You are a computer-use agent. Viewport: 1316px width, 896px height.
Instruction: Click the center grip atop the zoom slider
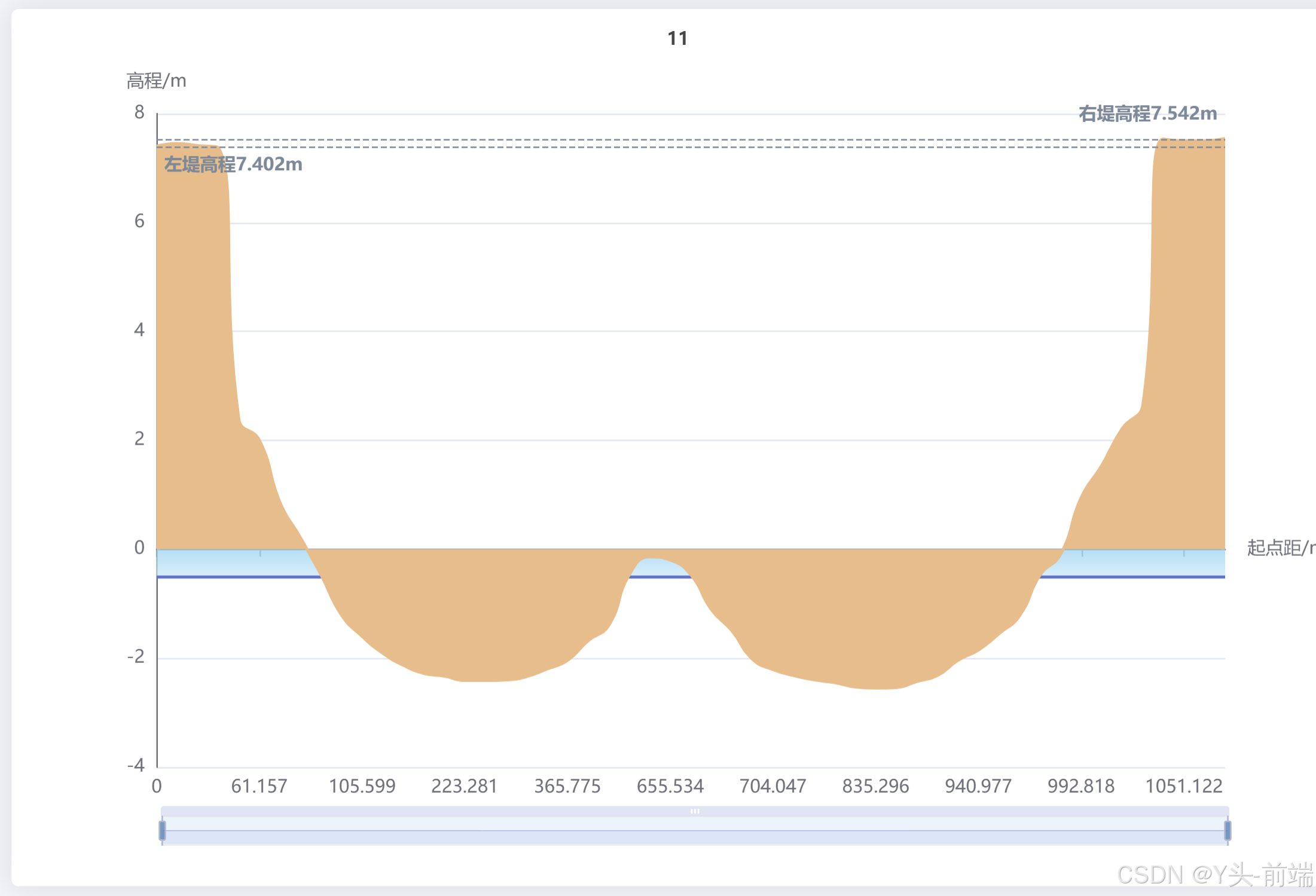click(695, 811)
